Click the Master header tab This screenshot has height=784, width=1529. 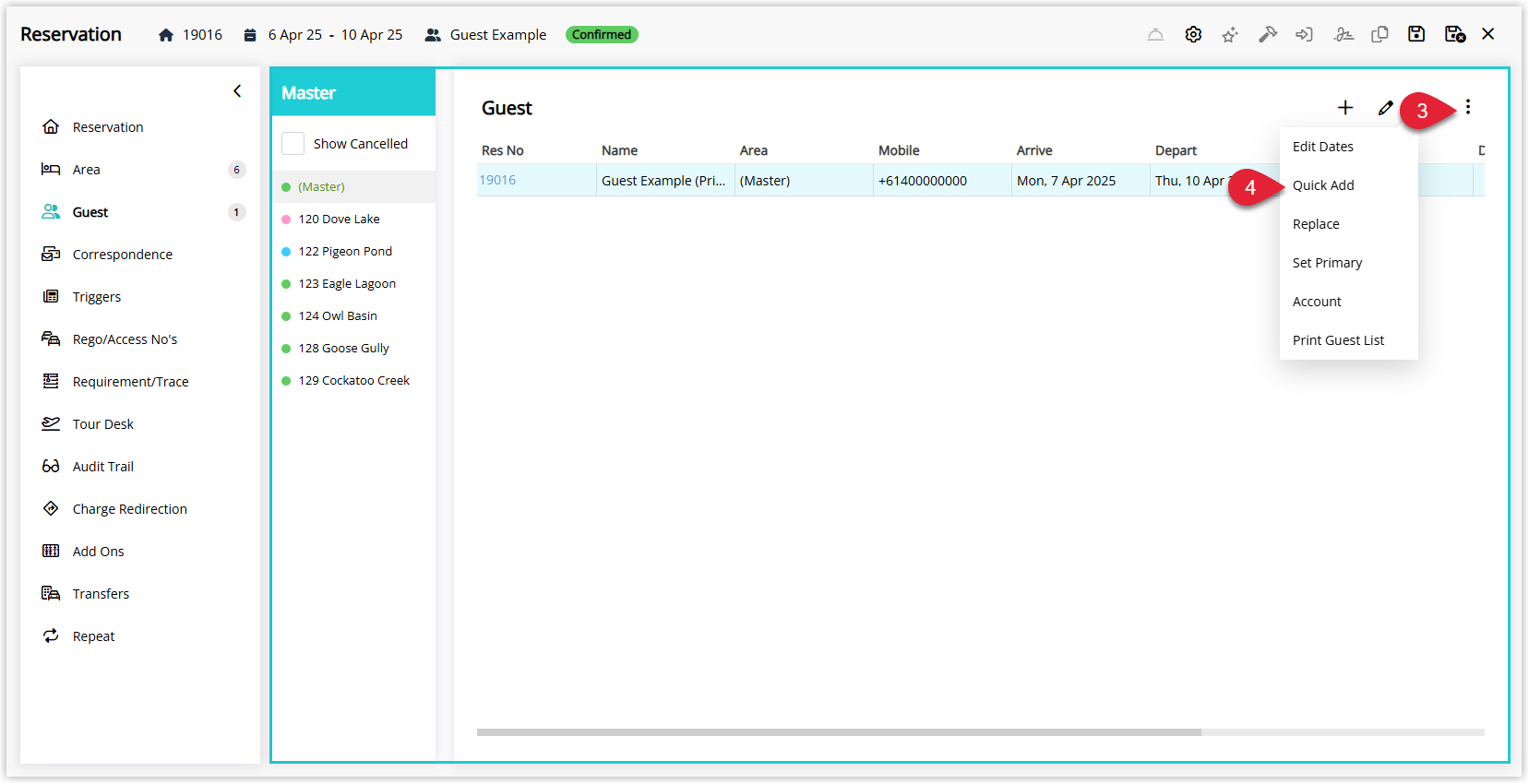click(353, 92)
